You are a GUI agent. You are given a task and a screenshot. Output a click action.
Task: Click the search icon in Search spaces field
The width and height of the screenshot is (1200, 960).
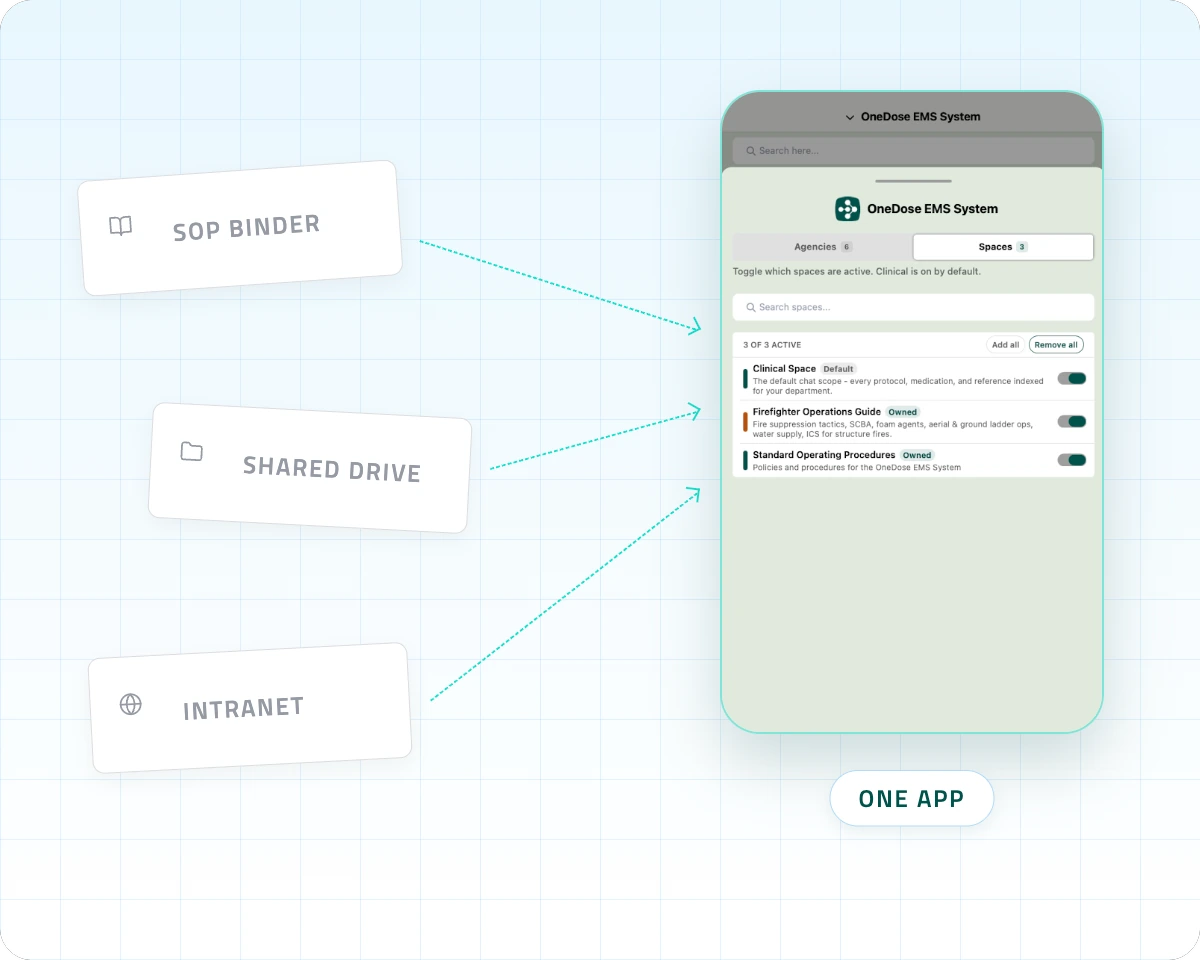click(750, 307)
